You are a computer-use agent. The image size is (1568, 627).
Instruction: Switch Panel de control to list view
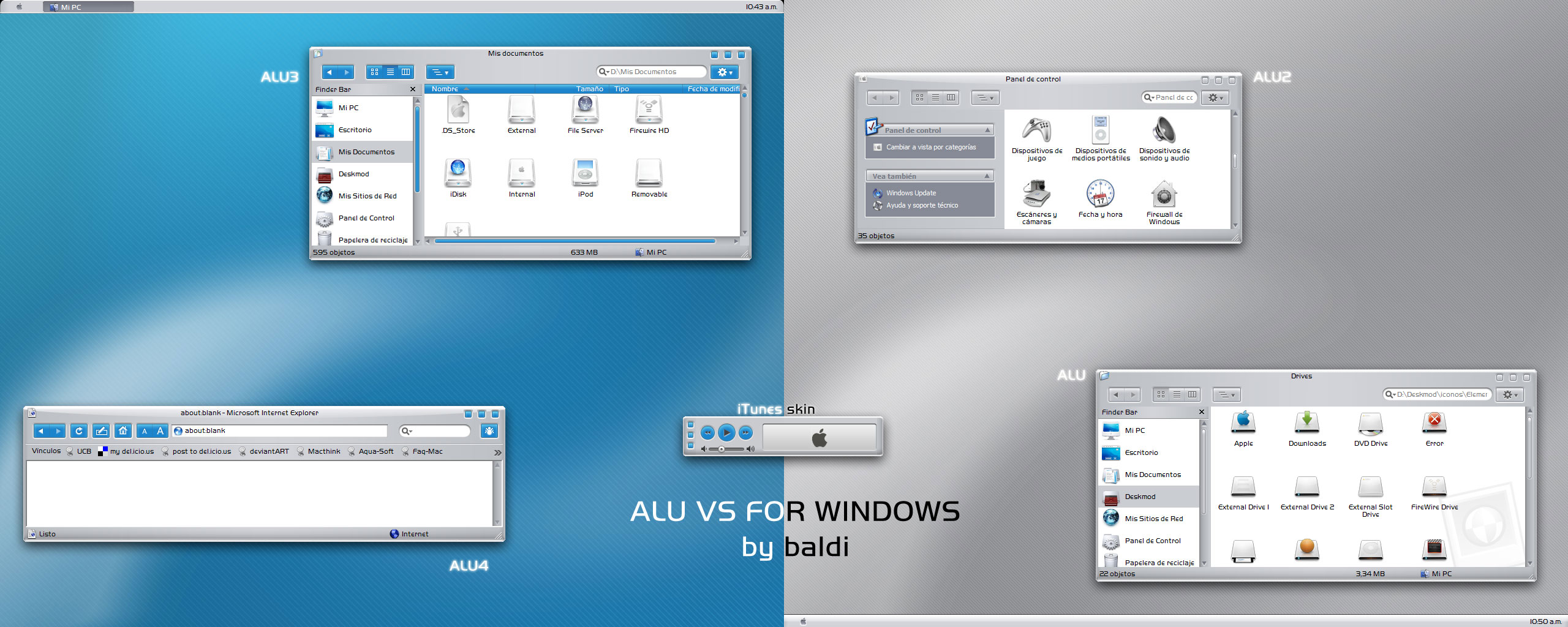click(935, 98)
